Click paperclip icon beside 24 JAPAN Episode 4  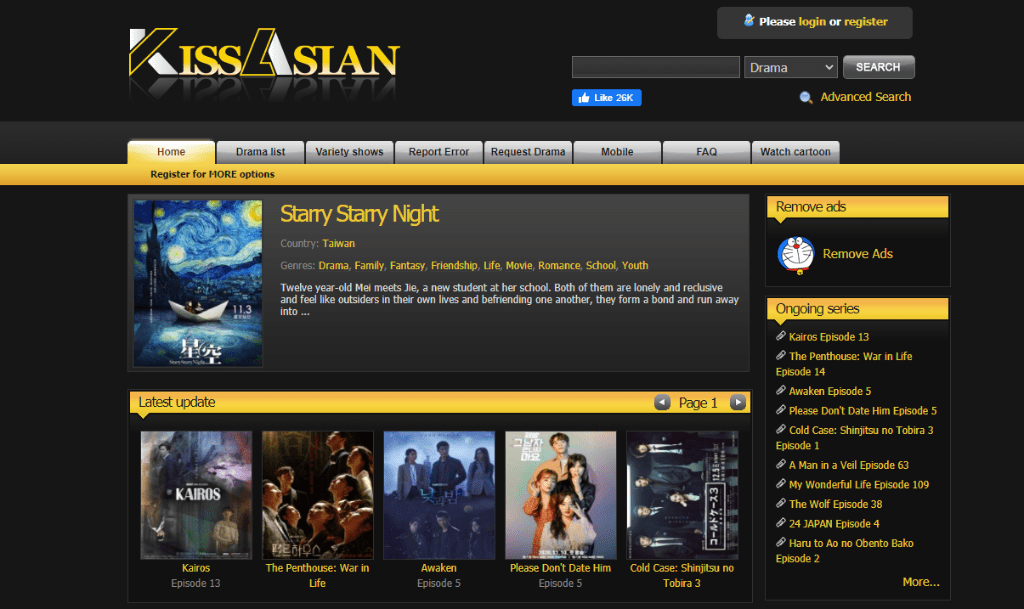click(780, 523)
